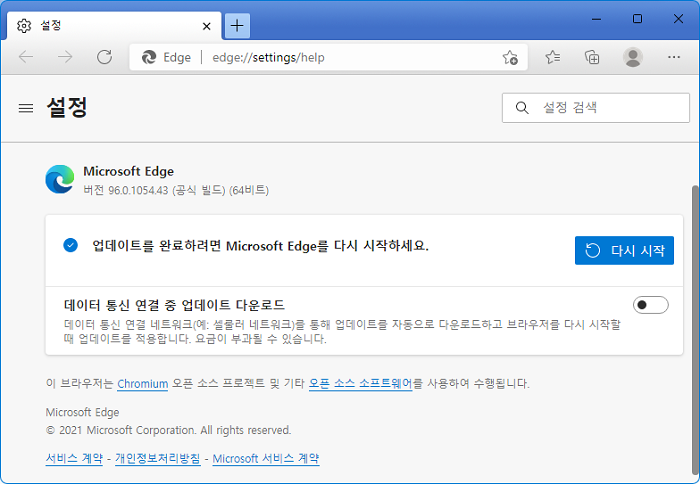This screenshot has width=700, height=484.
Task: Click the Edge logo in address bar
Action: [x=149, y=57]
